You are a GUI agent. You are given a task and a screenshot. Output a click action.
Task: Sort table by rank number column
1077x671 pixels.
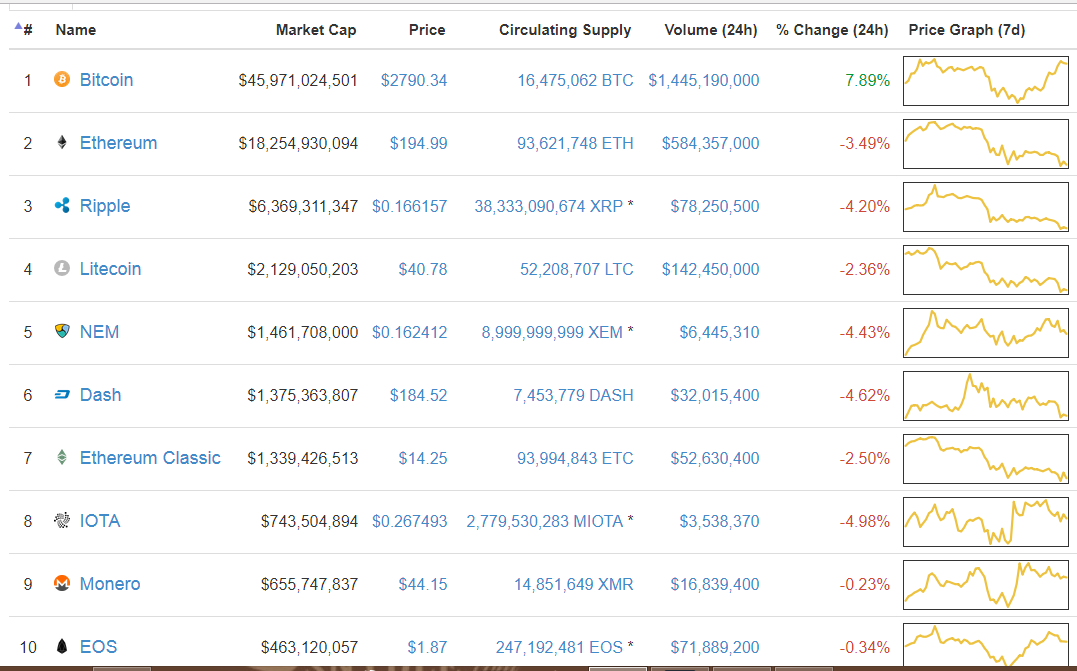26,30
